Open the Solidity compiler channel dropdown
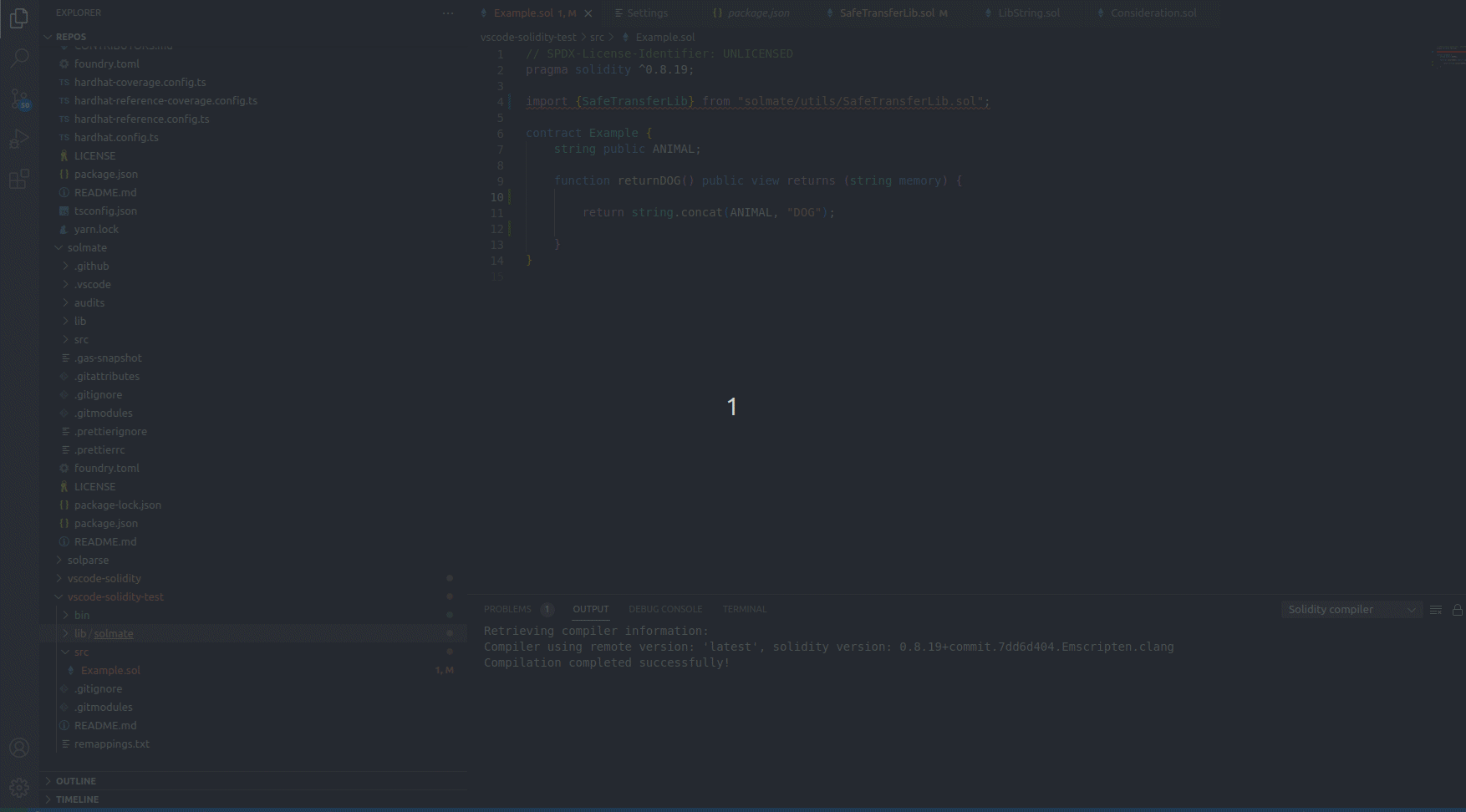The width and height of the screenshot is (1466, 812). 1349,609
